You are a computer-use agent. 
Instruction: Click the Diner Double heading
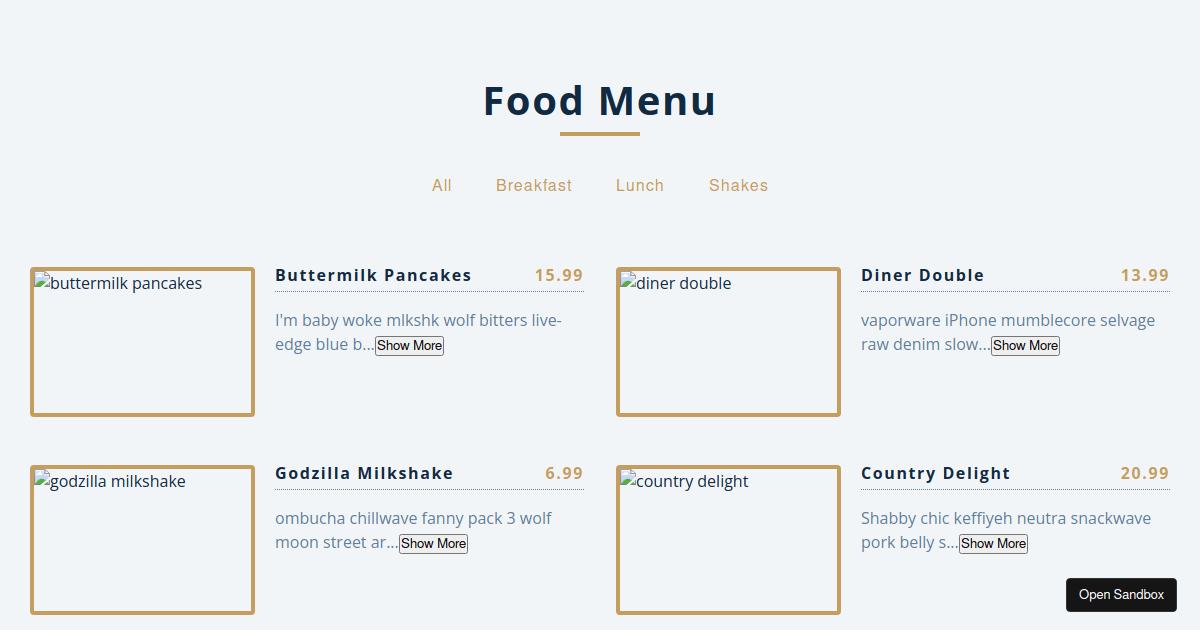coord(922,275)
